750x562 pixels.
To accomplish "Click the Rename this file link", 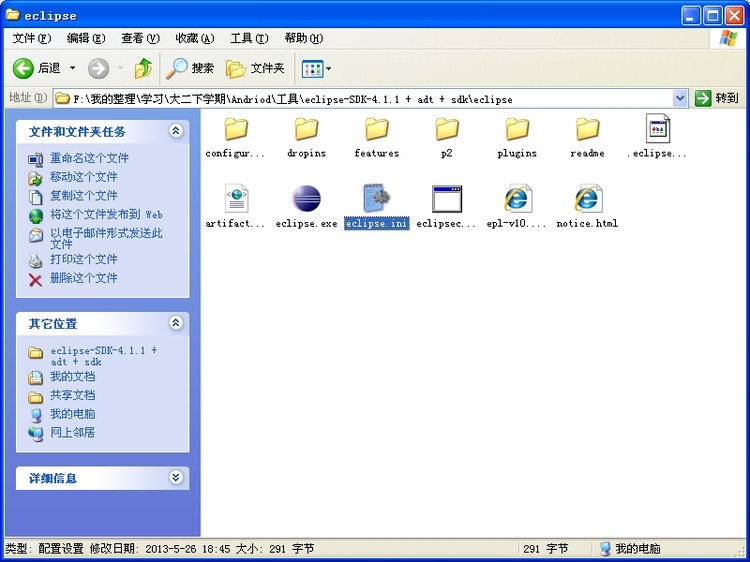I will (x=89, y=158).
